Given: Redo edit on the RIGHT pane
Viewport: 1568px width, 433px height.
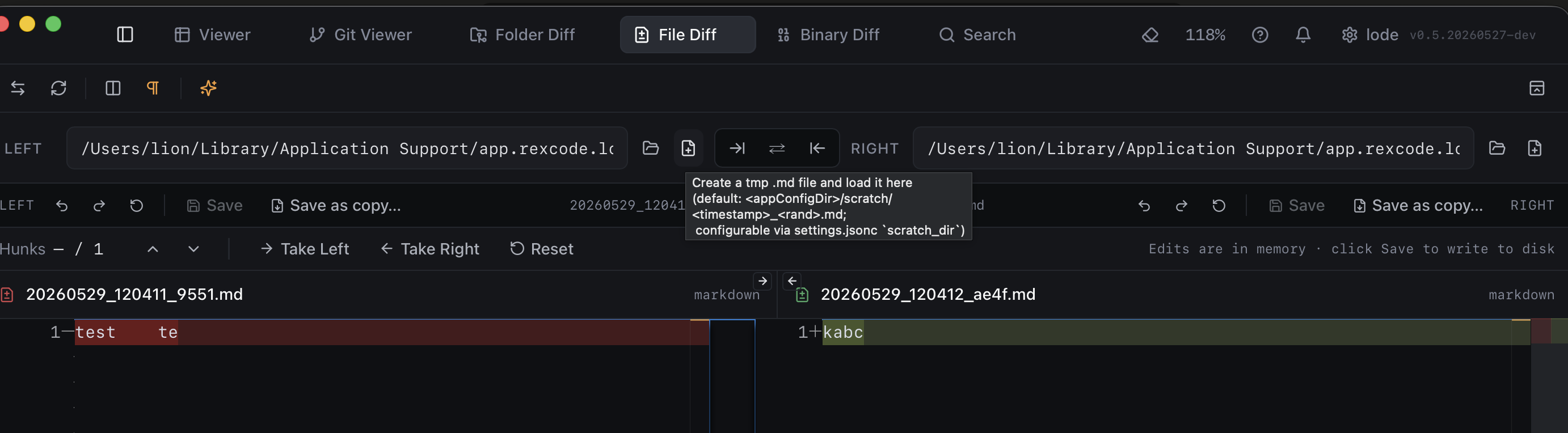Looking at the screenshot, I should (1181, 206).
